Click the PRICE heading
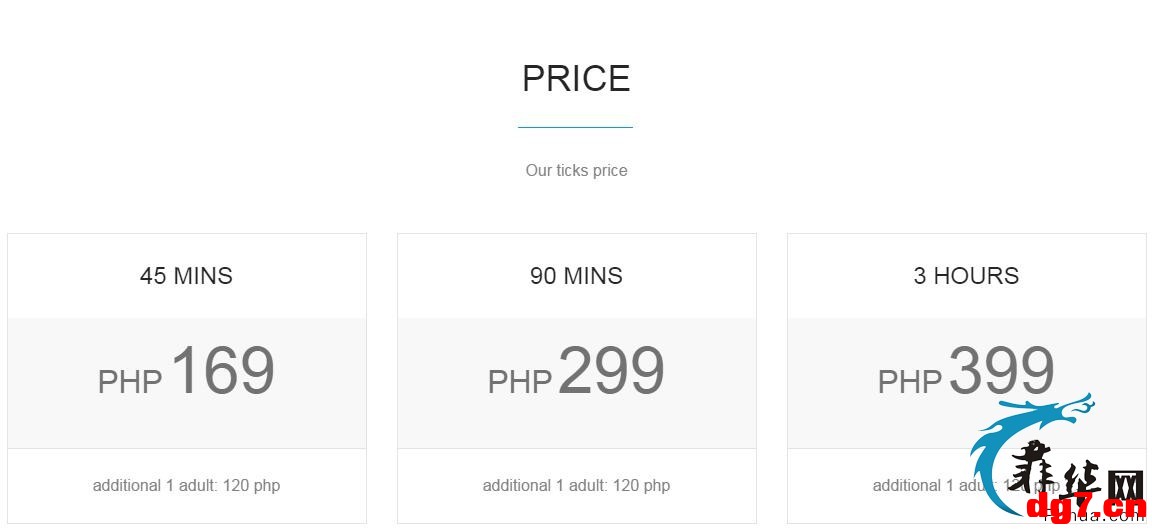The height and width of the screenshot is (529, 1152). click(x=576, y=79)
